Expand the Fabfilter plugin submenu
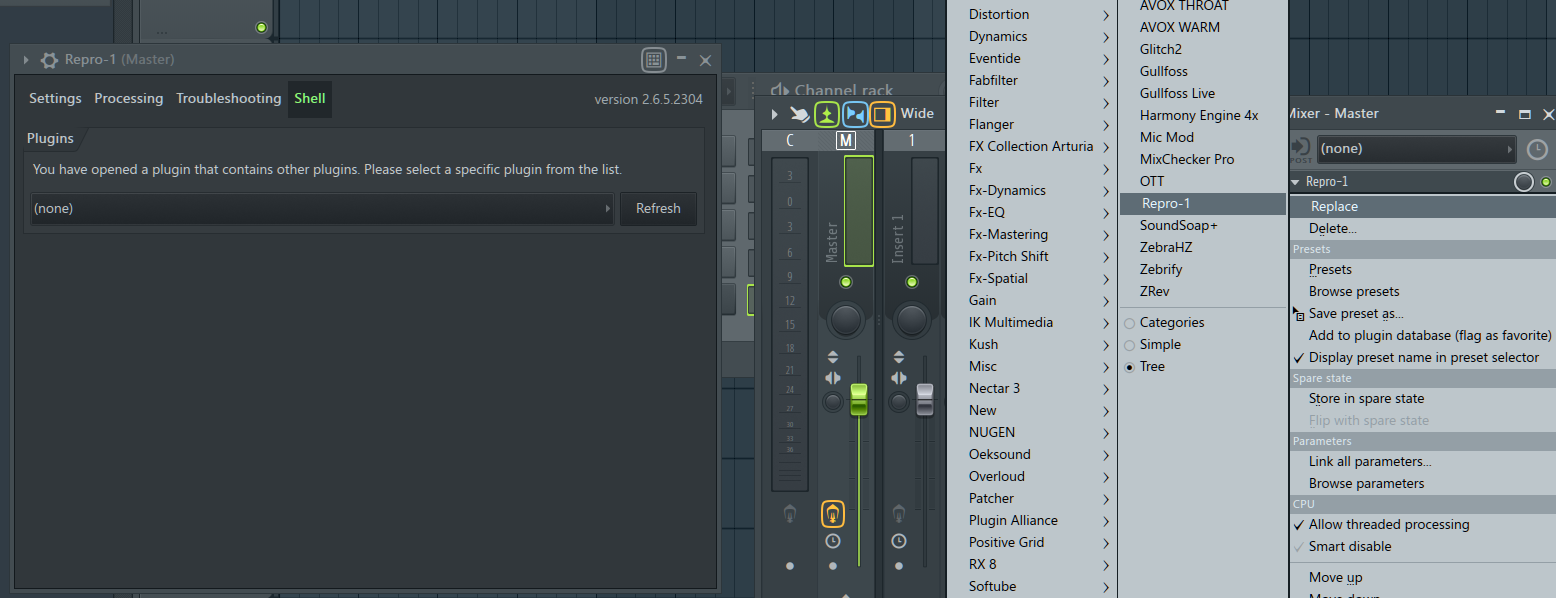Image resolution: width=1556 pixels, height=598 pixels. tap(1032, 81)
